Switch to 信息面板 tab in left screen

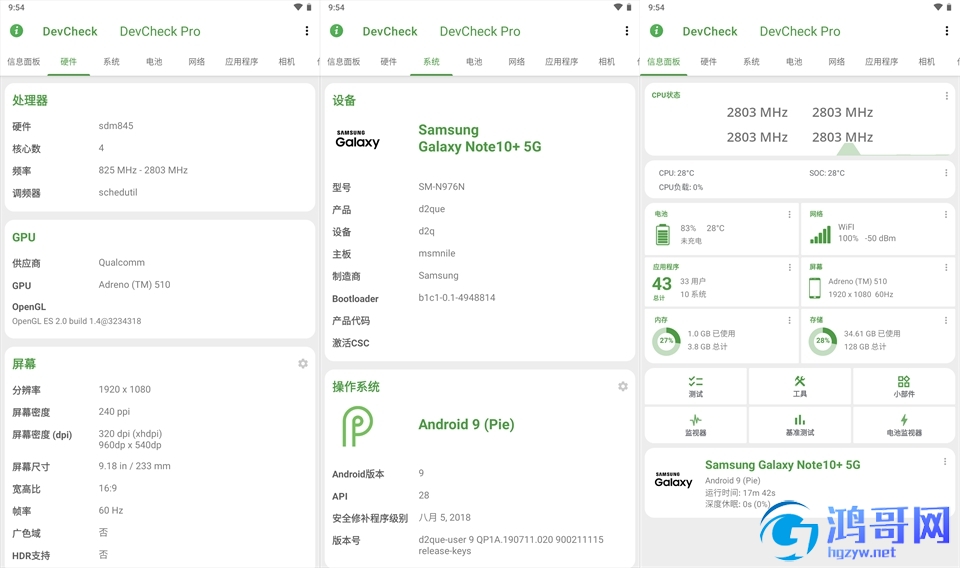point(24,62)
